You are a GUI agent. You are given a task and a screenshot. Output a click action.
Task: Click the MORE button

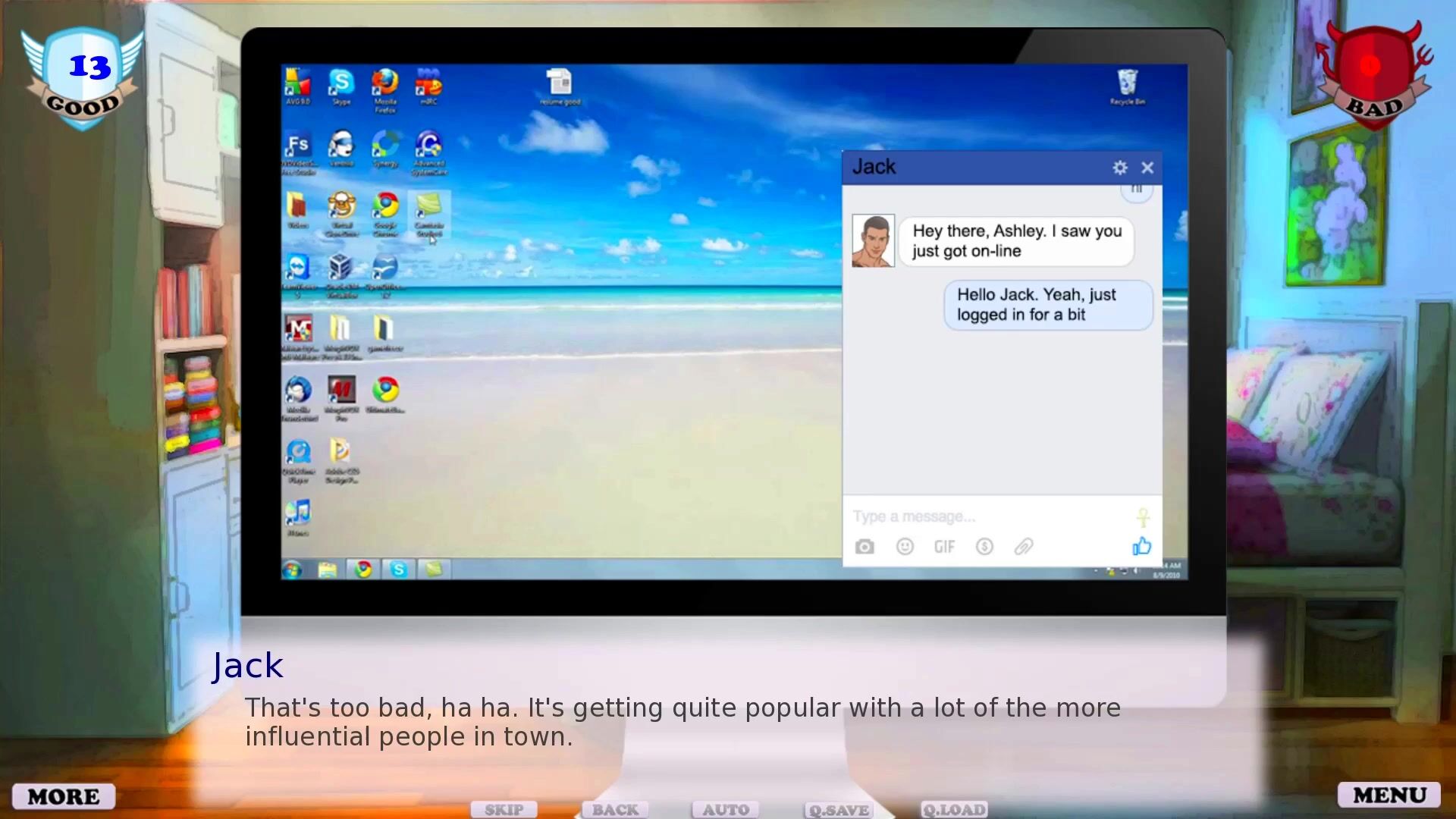click(64, 796)
